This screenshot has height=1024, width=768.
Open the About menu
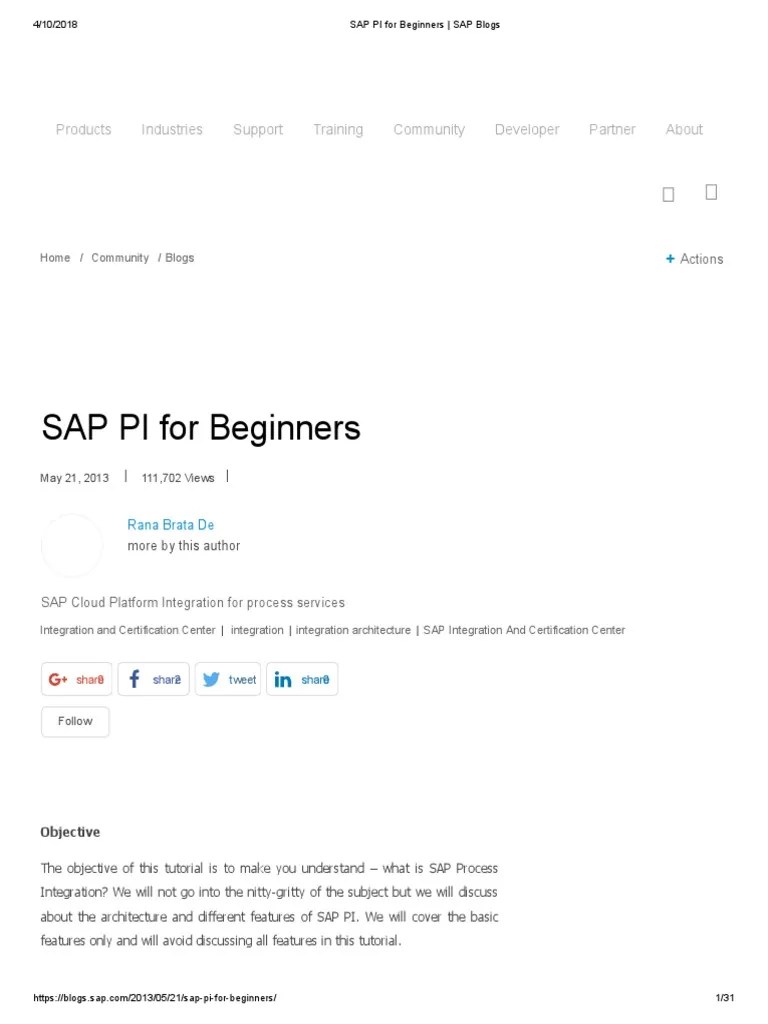(683, 129)
